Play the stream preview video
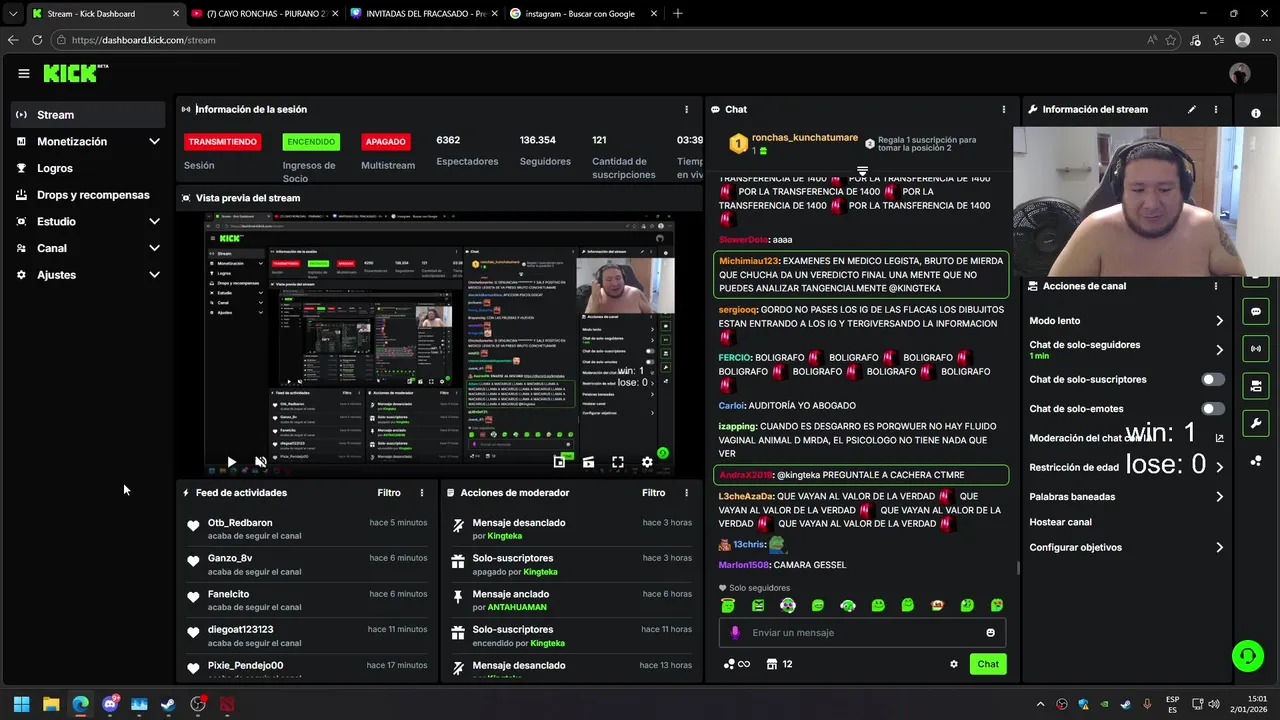Screen dimensions: 1280x720 231,462
